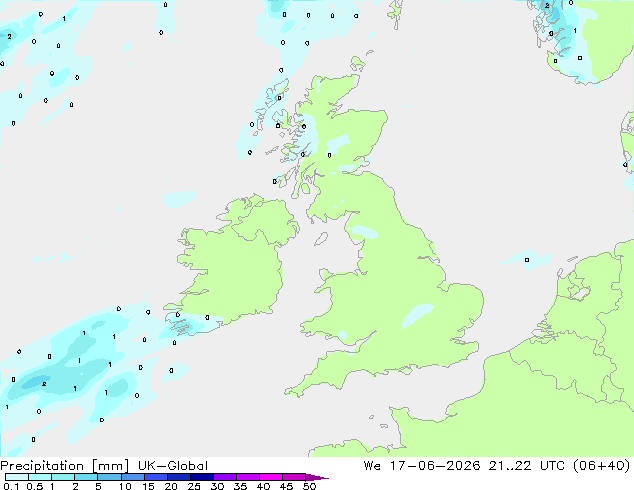This screenshot has width=634, height=490.
Task: Pick the 1–2 mm legend color segment
Action: (x=63, y=477)
